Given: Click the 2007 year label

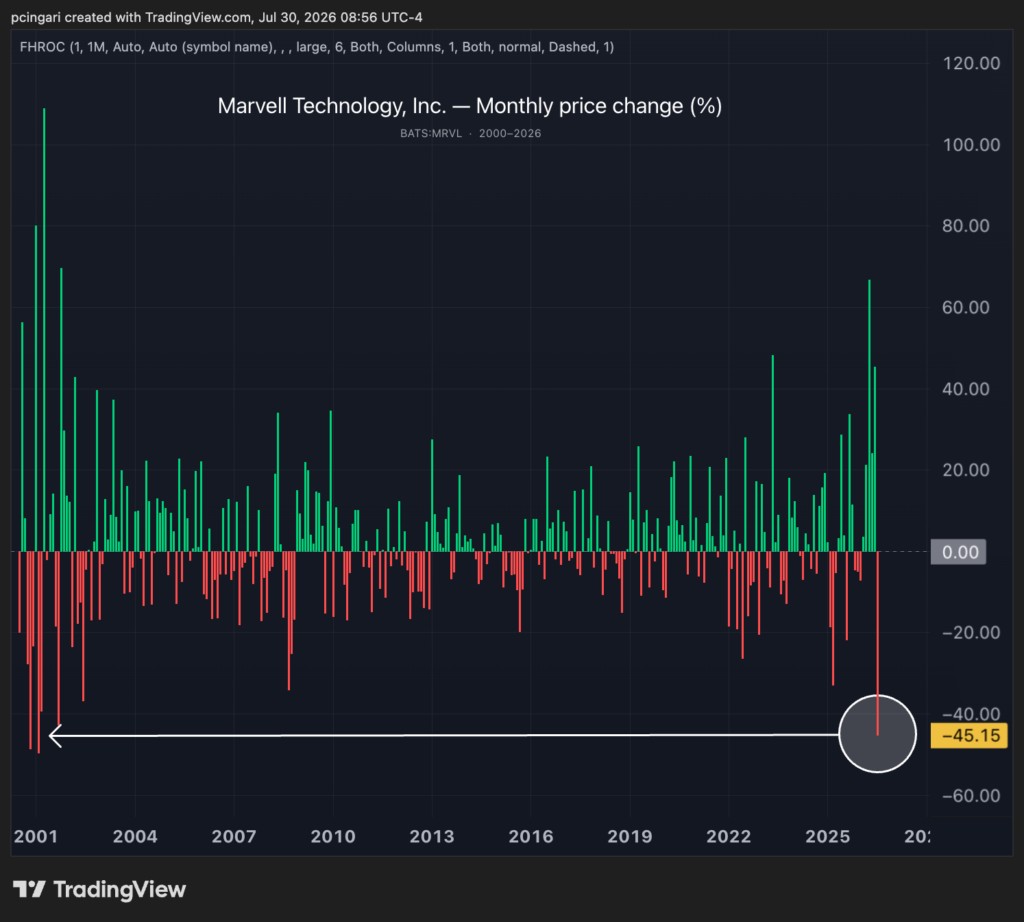Looking at the screenshot, I should pos(234,836).
